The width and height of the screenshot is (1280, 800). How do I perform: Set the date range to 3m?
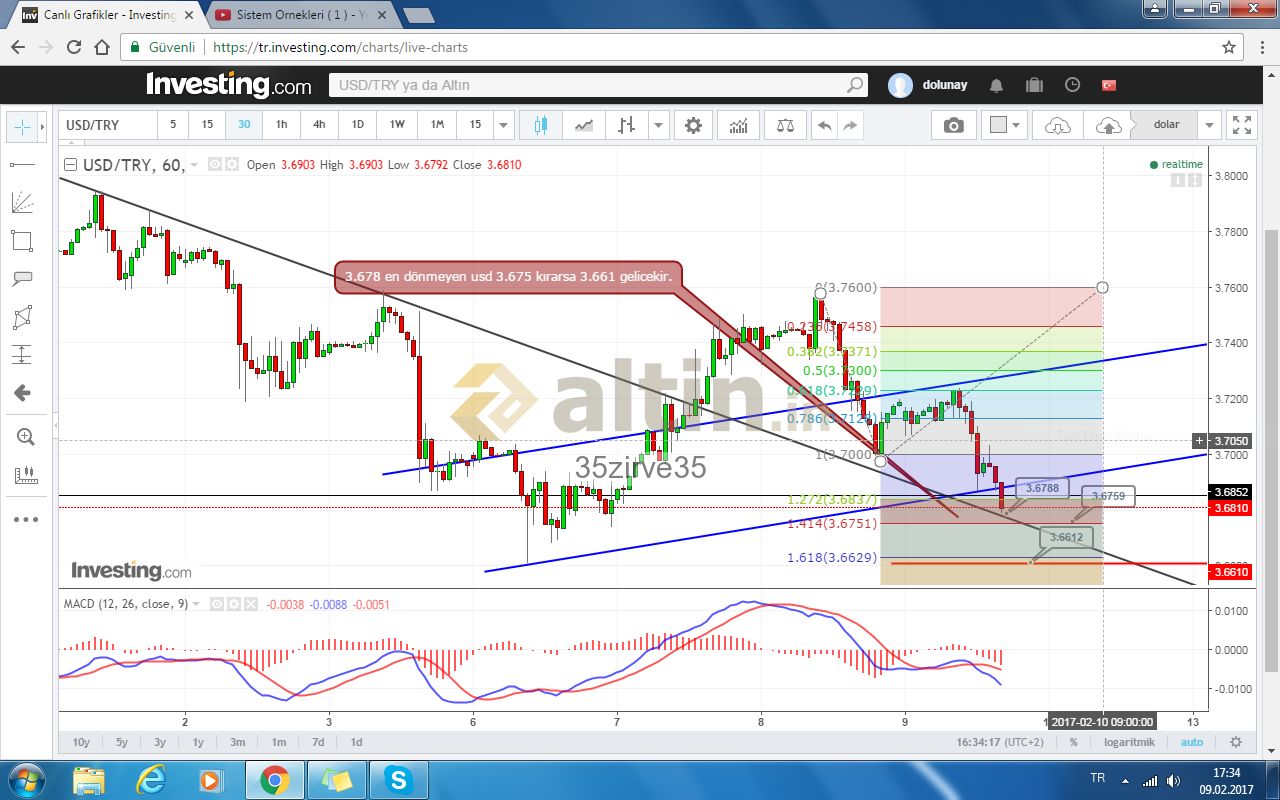coord(238,742)
